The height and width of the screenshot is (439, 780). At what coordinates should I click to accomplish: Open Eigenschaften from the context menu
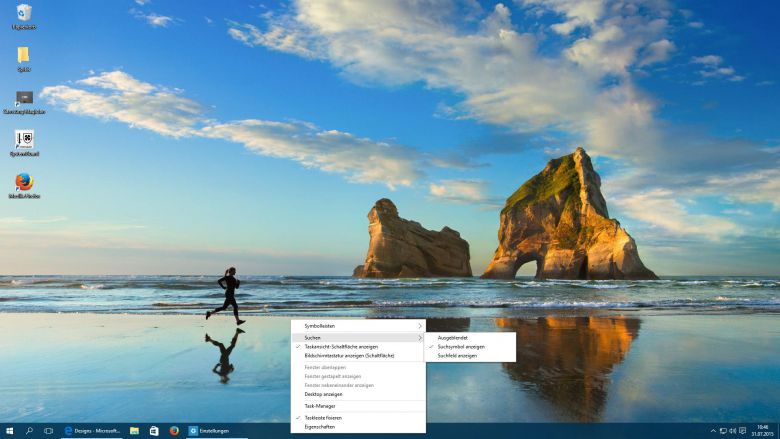tap(358, 427)
